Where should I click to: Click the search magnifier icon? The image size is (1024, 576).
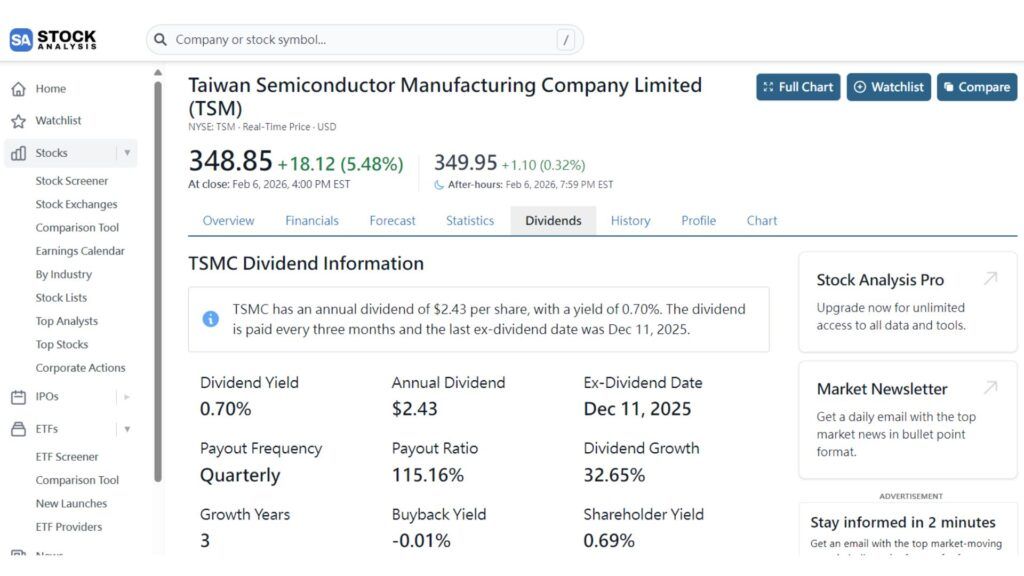[x=161, y=38]
